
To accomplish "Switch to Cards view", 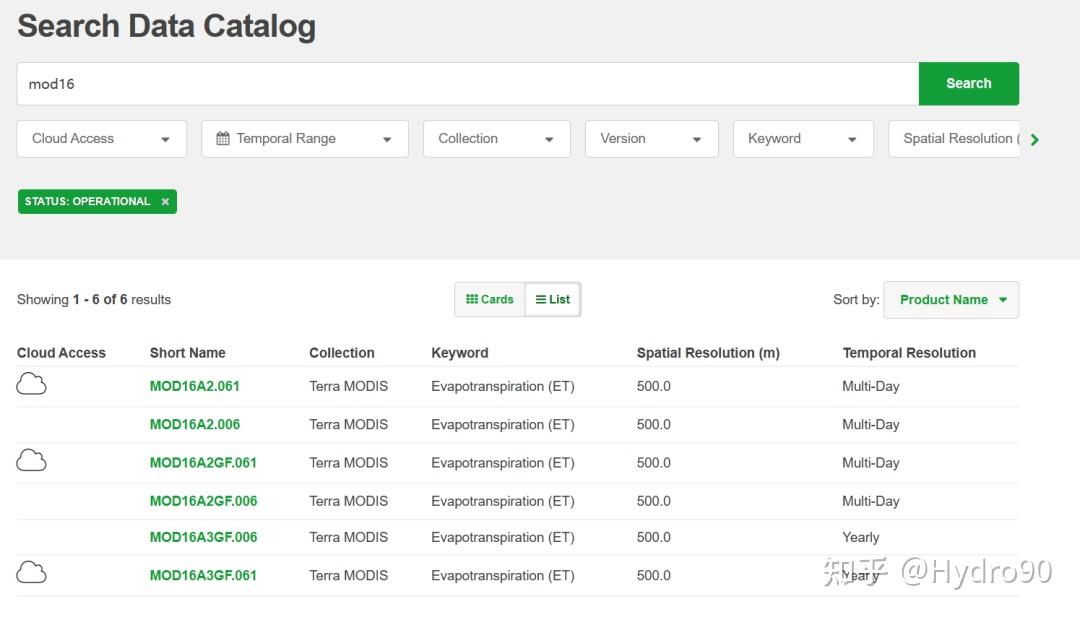I will [490, 299].
